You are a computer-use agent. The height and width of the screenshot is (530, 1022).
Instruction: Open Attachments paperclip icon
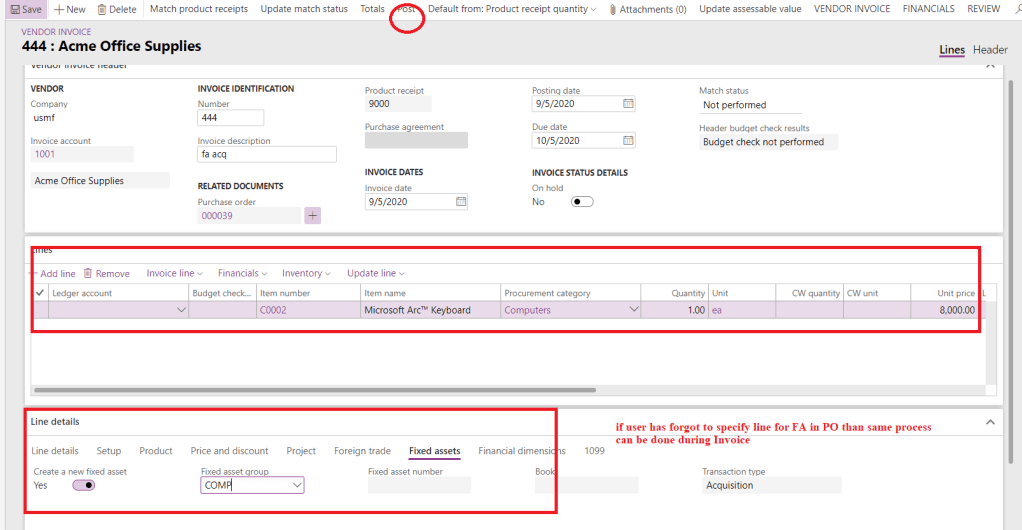(613, 10)
